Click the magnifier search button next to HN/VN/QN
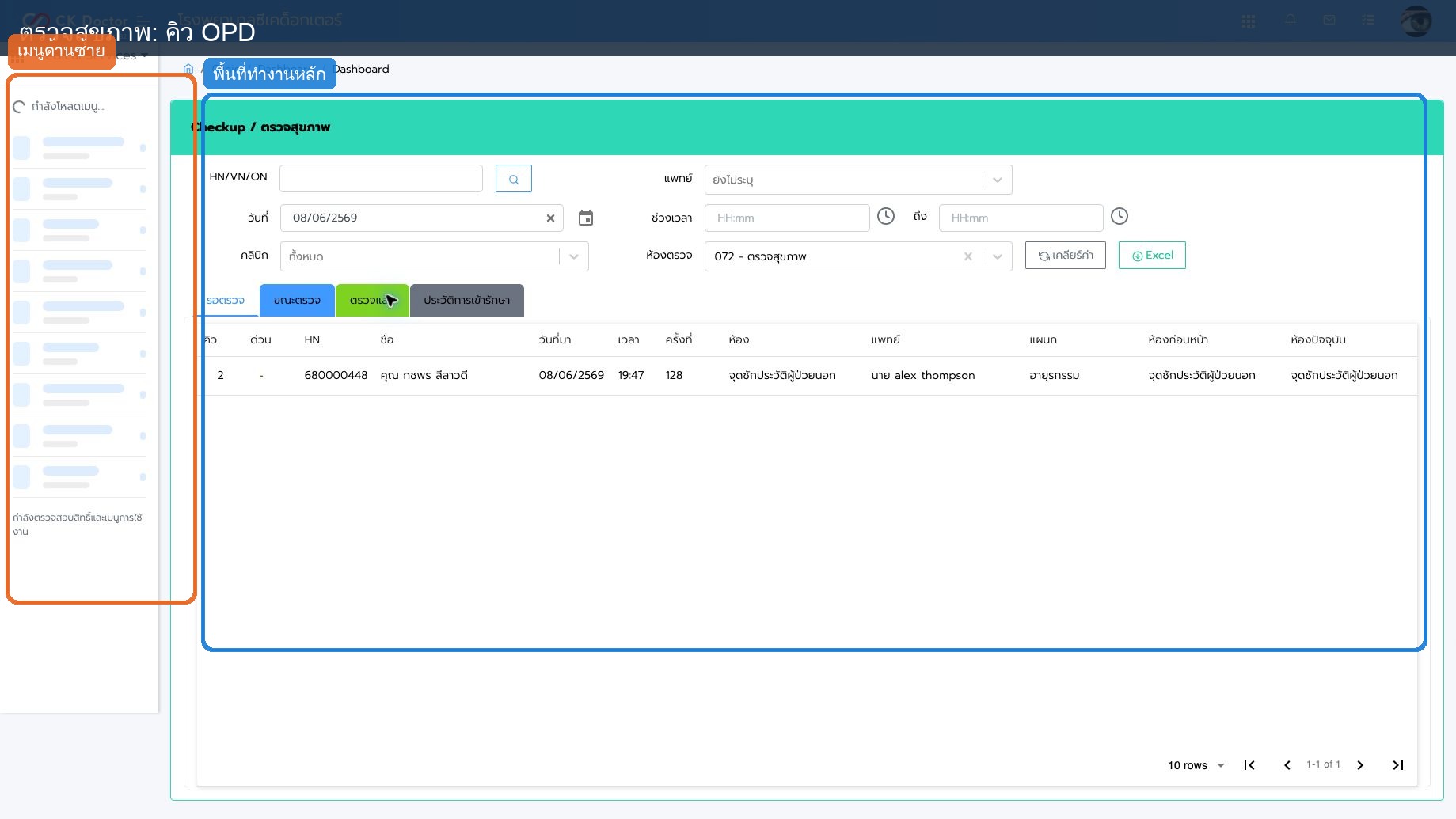 pyautogui.click(x=514, y=179)
